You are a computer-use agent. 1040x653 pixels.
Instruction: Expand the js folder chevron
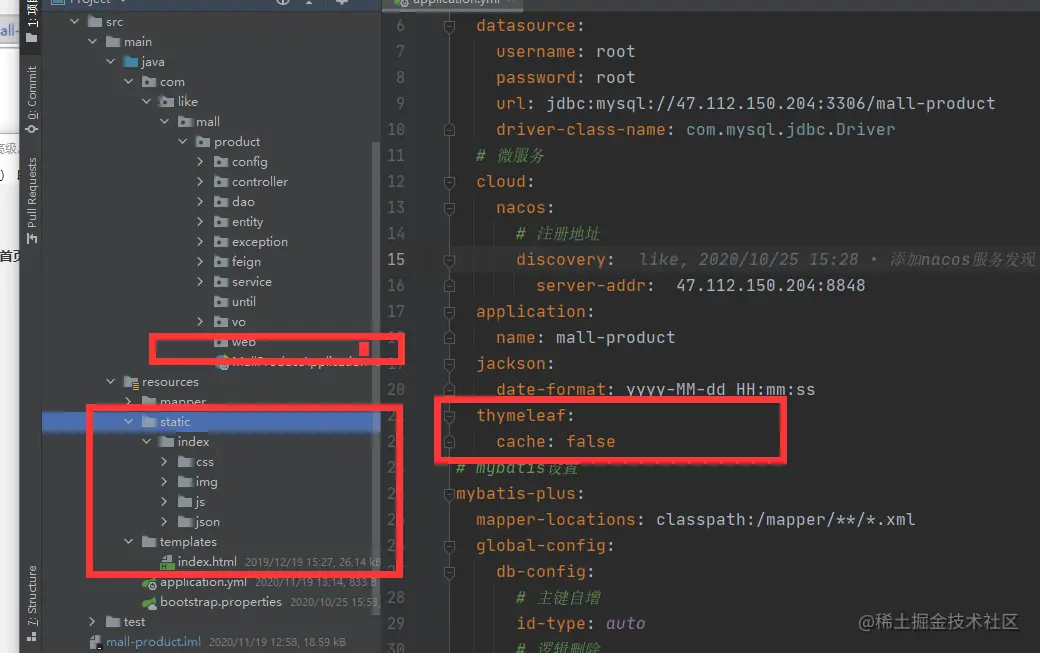[164, 501]
